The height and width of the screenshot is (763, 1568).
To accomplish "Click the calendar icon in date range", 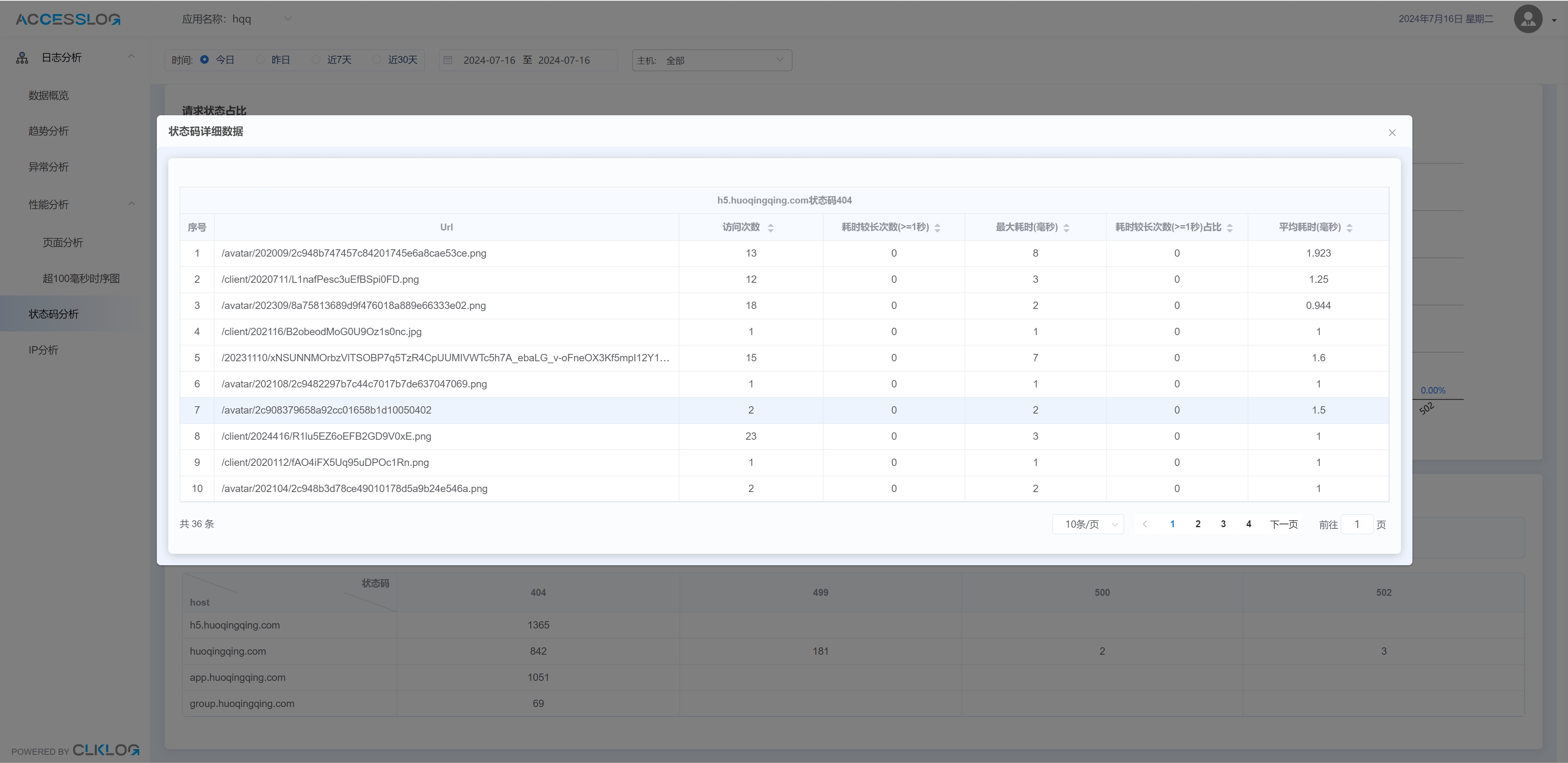I will tap(448, 60).
